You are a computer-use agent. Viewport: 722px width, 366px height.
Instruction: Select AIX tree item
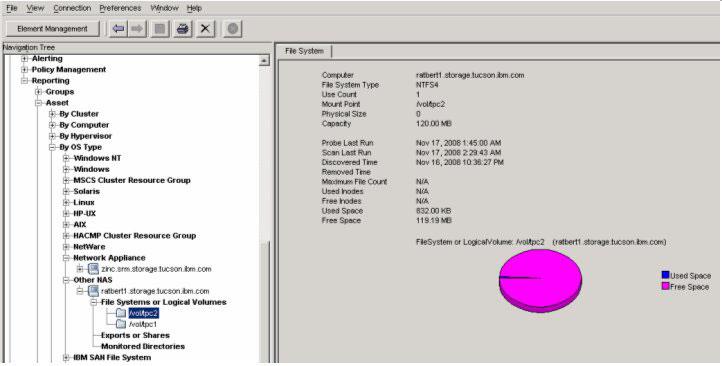80,224
